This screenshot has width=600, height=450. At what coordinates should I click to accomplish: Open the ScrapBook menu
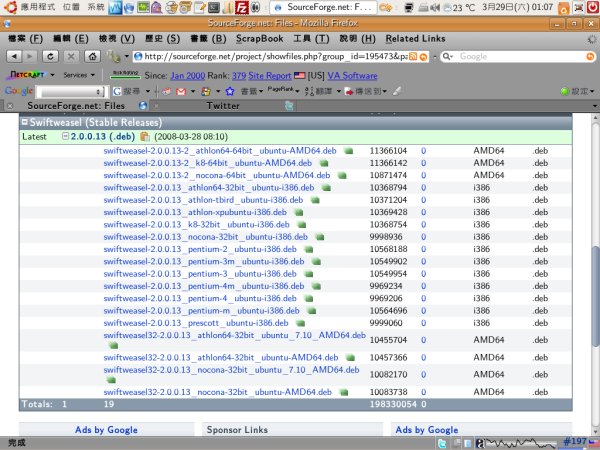click(x=259, y=39)
